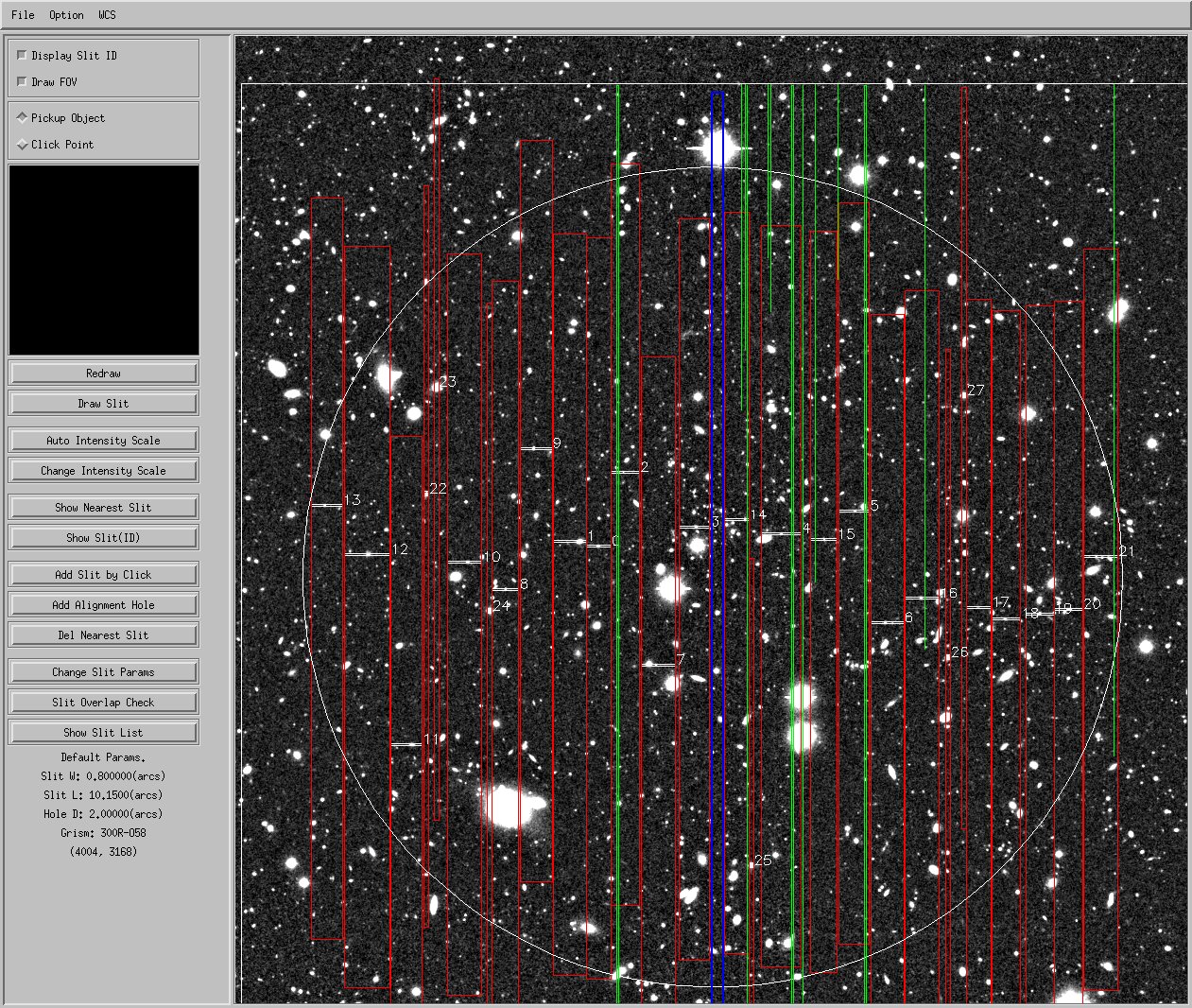Click Add Alignment Hole button
Image resolution: width=1192 pixels, height=1008 pixels.
point(103,604)
